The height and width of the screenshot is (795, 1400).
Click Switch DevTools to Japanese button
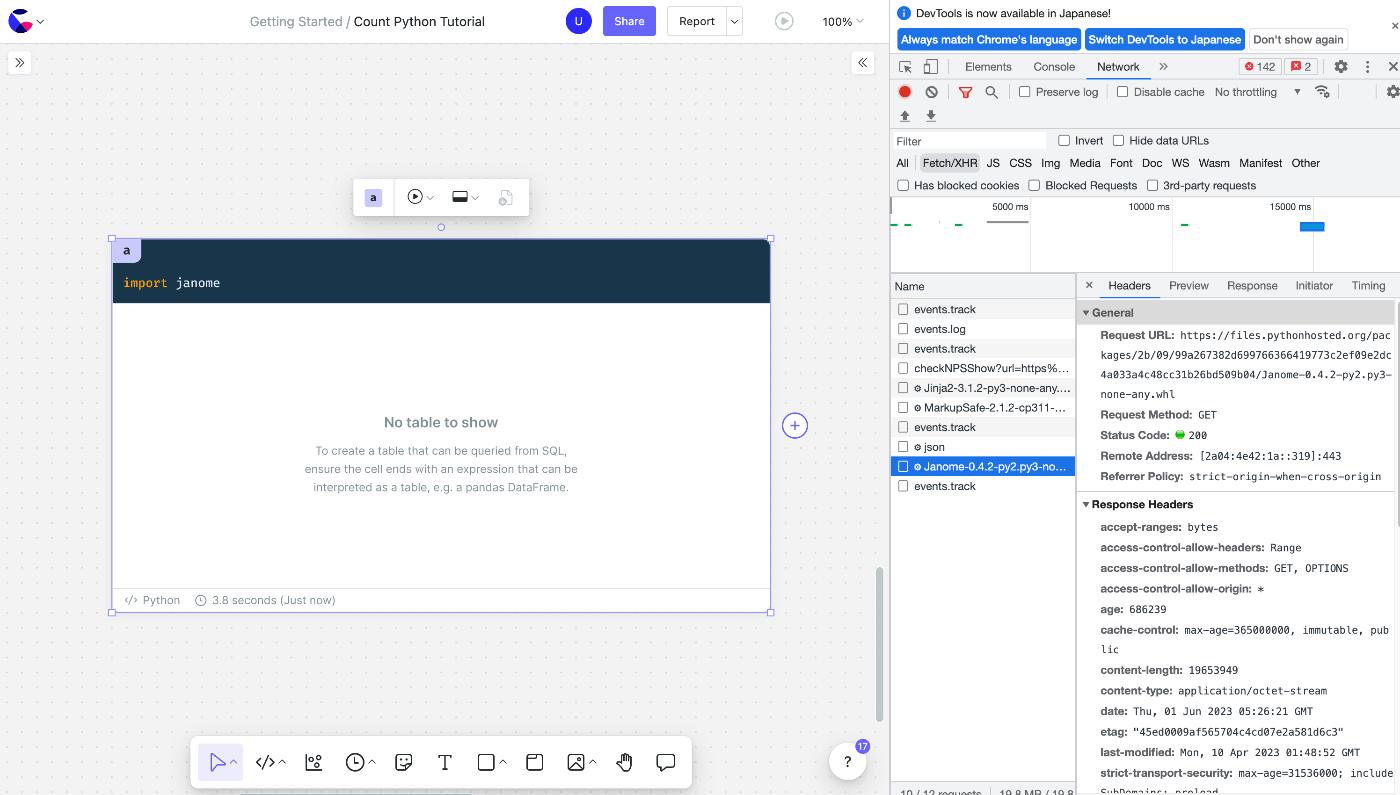click(x=1165, y=39)
